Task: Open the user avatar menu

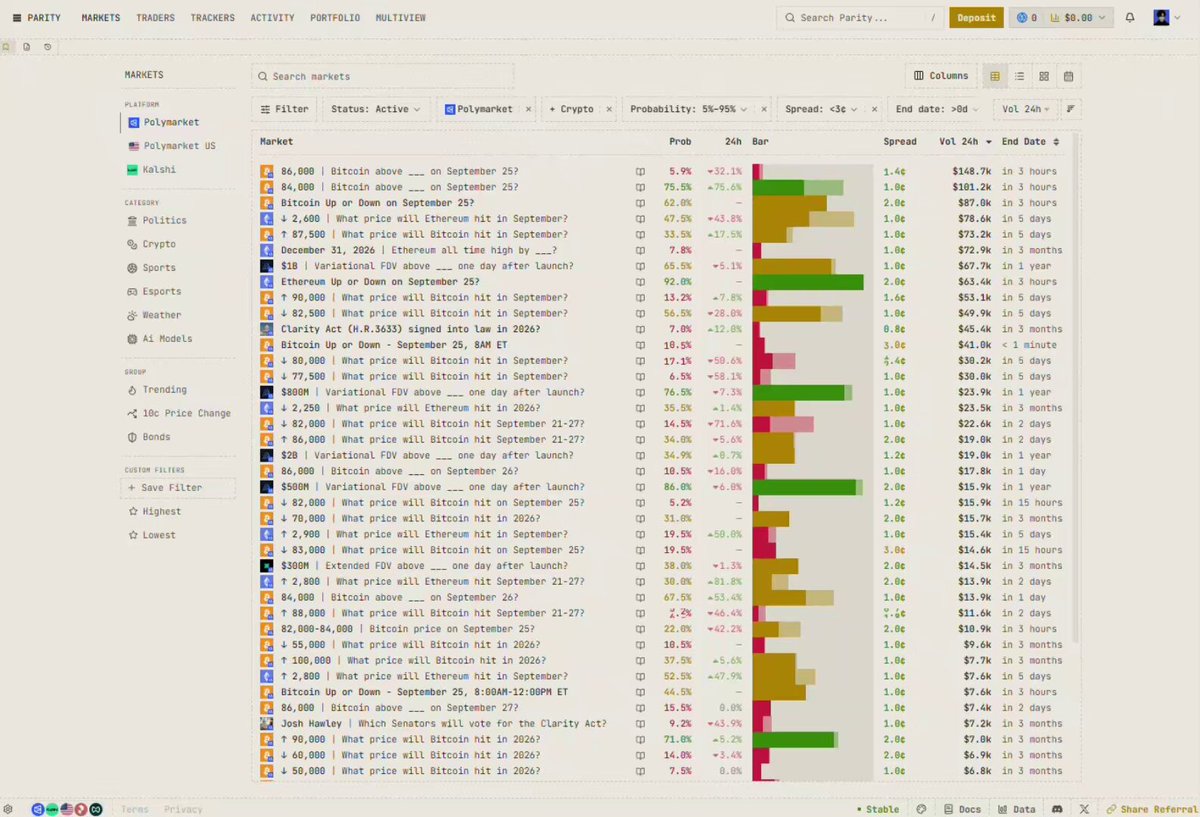Action: click(1166, 18)
